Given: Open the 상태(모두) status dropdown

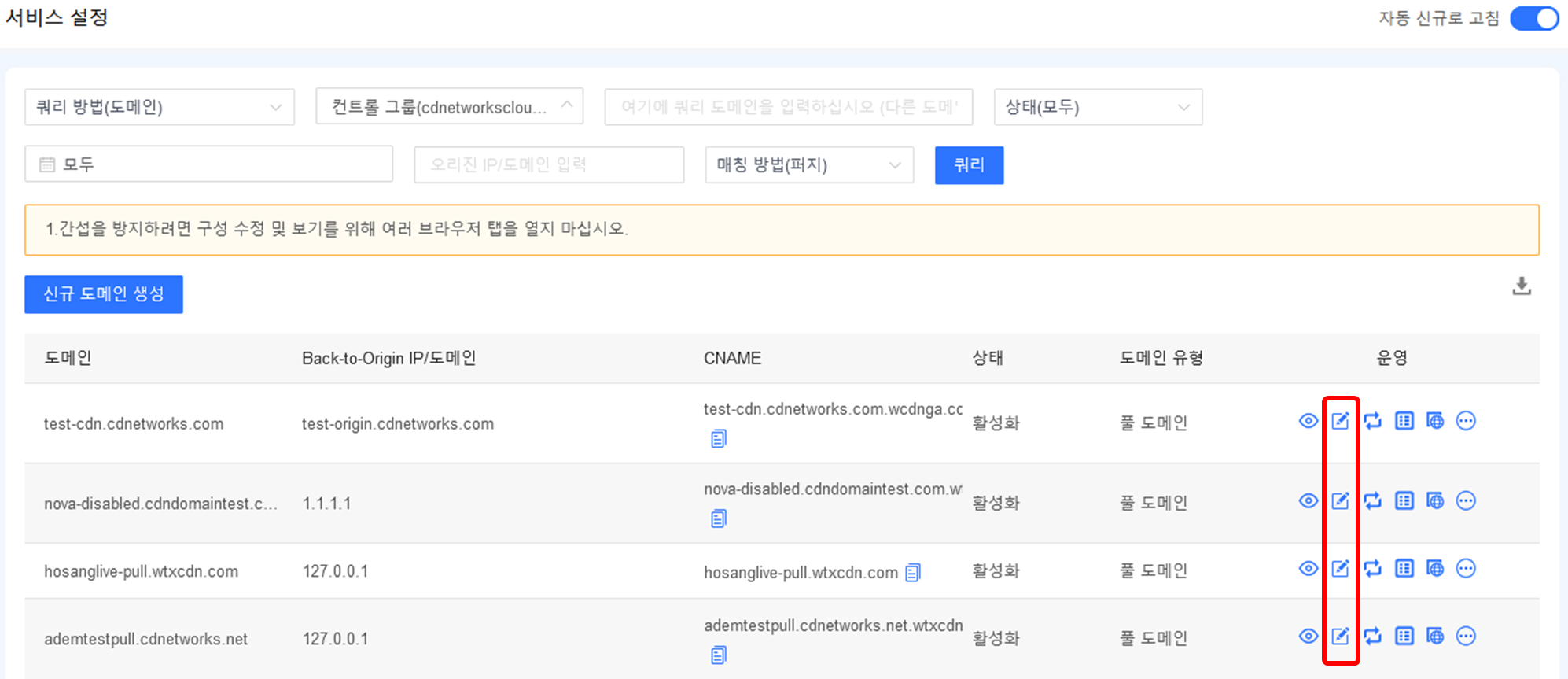Looking at the screenshot, I should (1099, 107).
